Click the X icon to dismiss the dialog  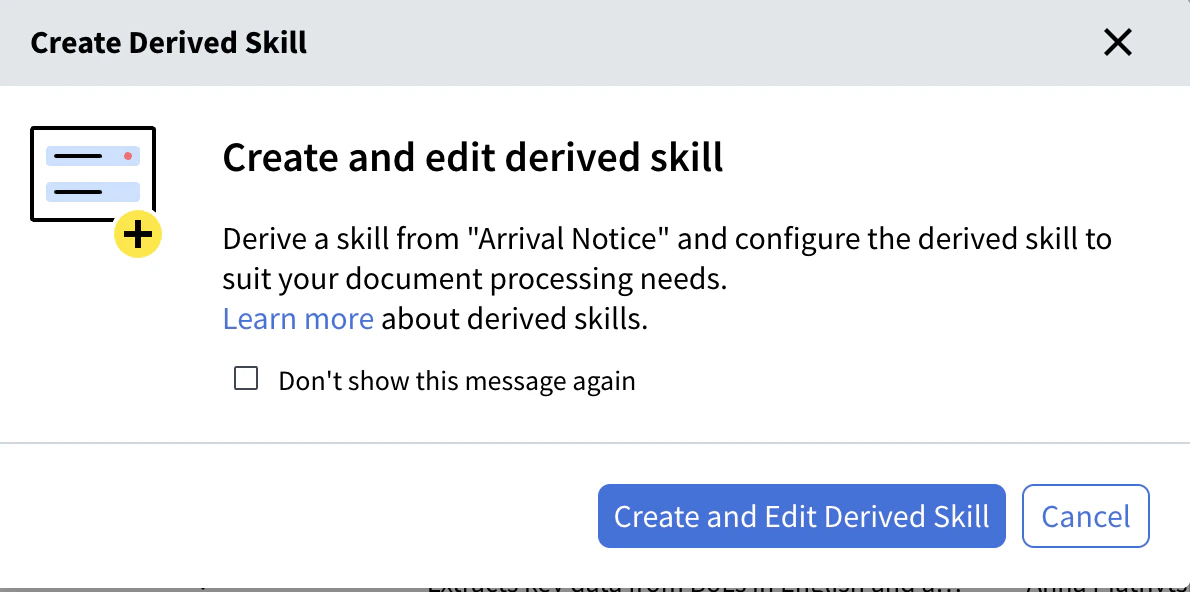point(1117,42)
